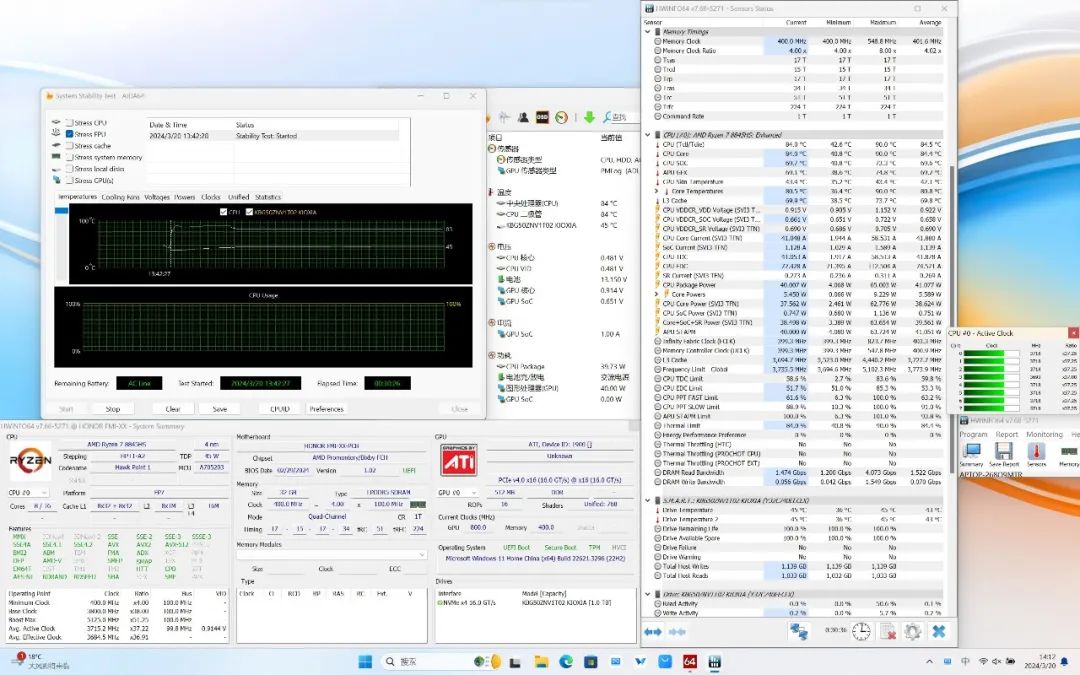The image size is (1080, 675).
Task: Open HWiNFO Report menu
Action: [1006, 435]
